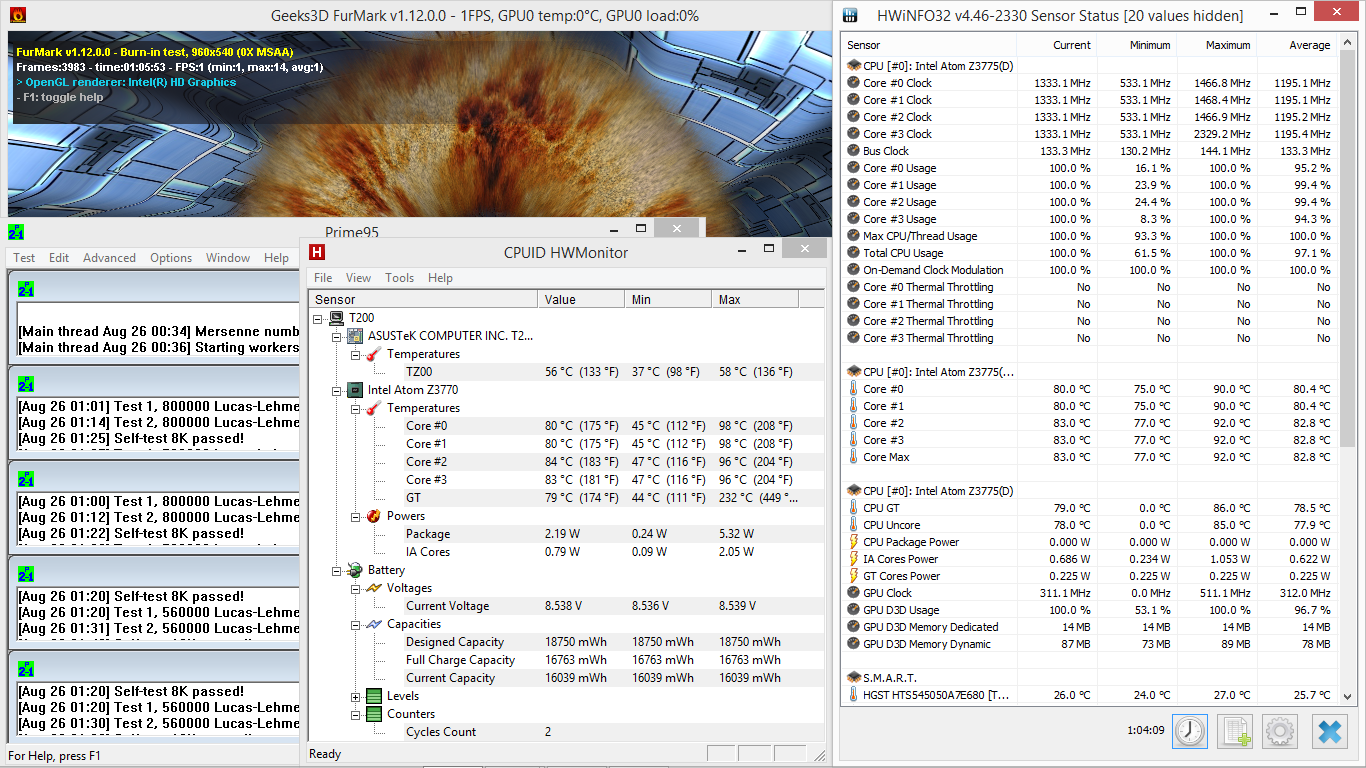Collapse the Battery node in HWMonitor
This screenshot has height=768, width=1366.
tap(337, 570)
